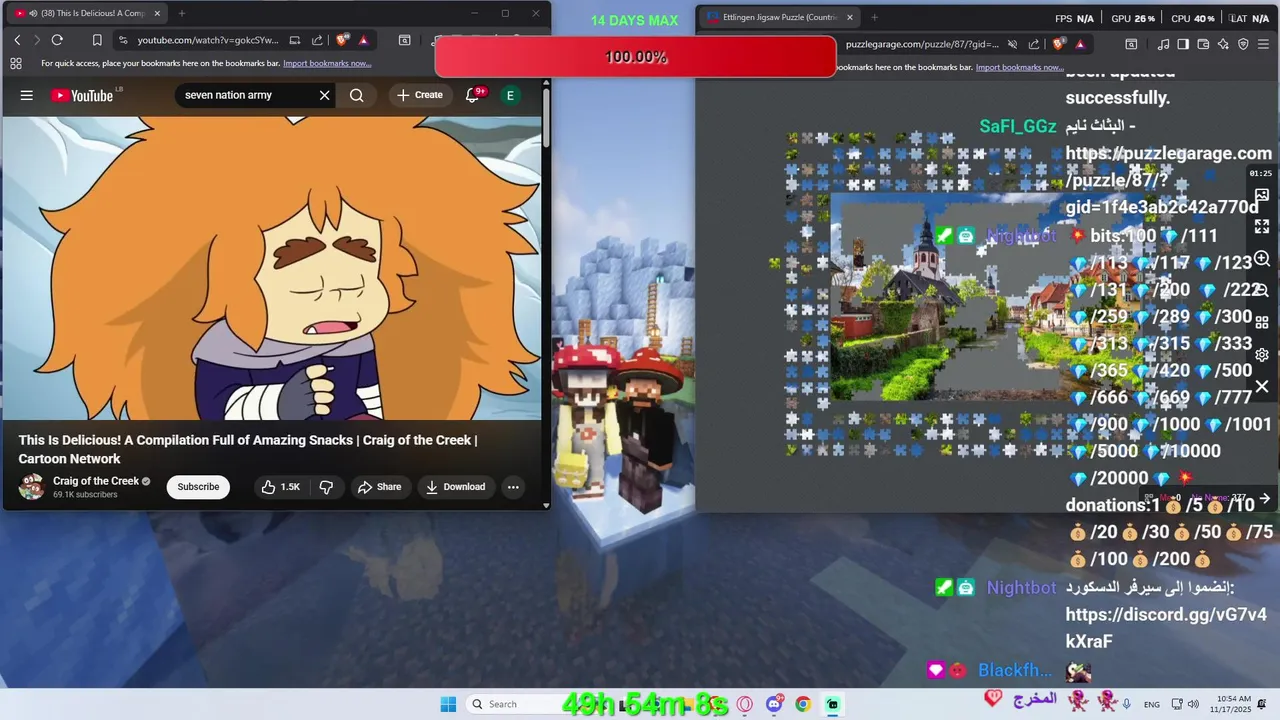The image size is (1280, 720).
Task: Open a new tab in YouTube window
Action: pos(181,13)
